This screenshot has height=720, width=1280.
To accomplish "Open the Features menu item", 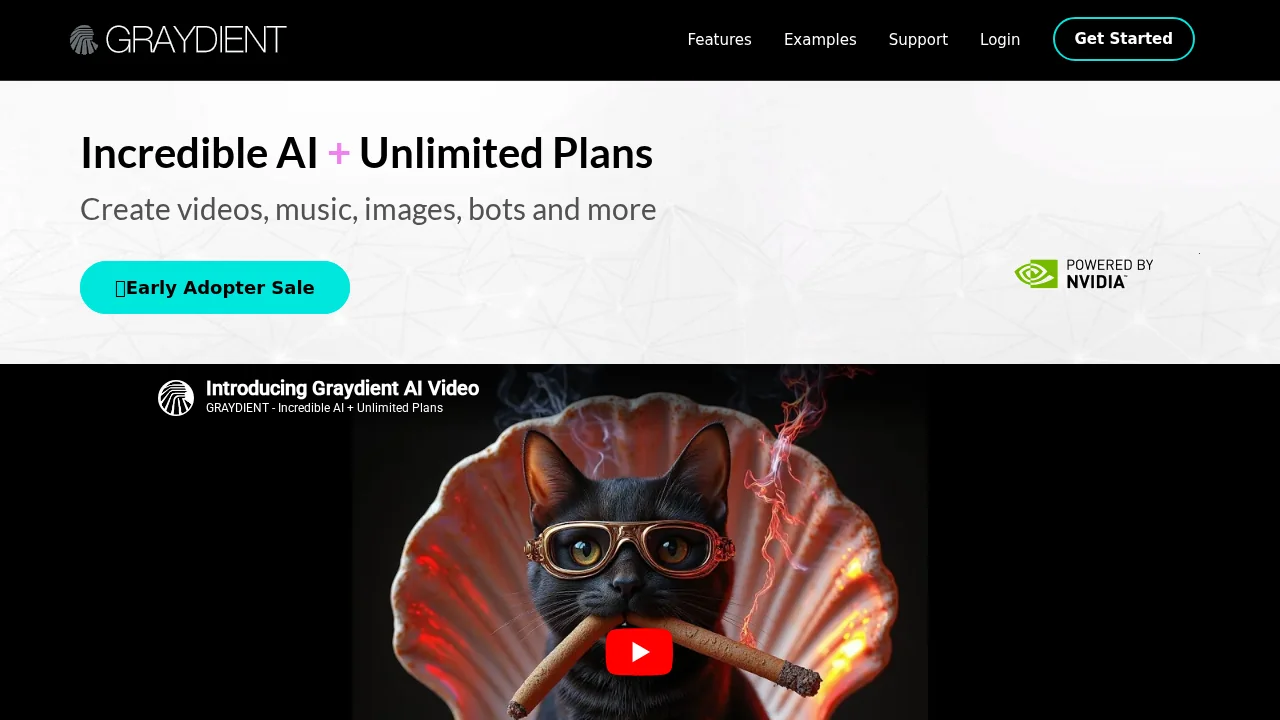I will [x=719, y=40].
